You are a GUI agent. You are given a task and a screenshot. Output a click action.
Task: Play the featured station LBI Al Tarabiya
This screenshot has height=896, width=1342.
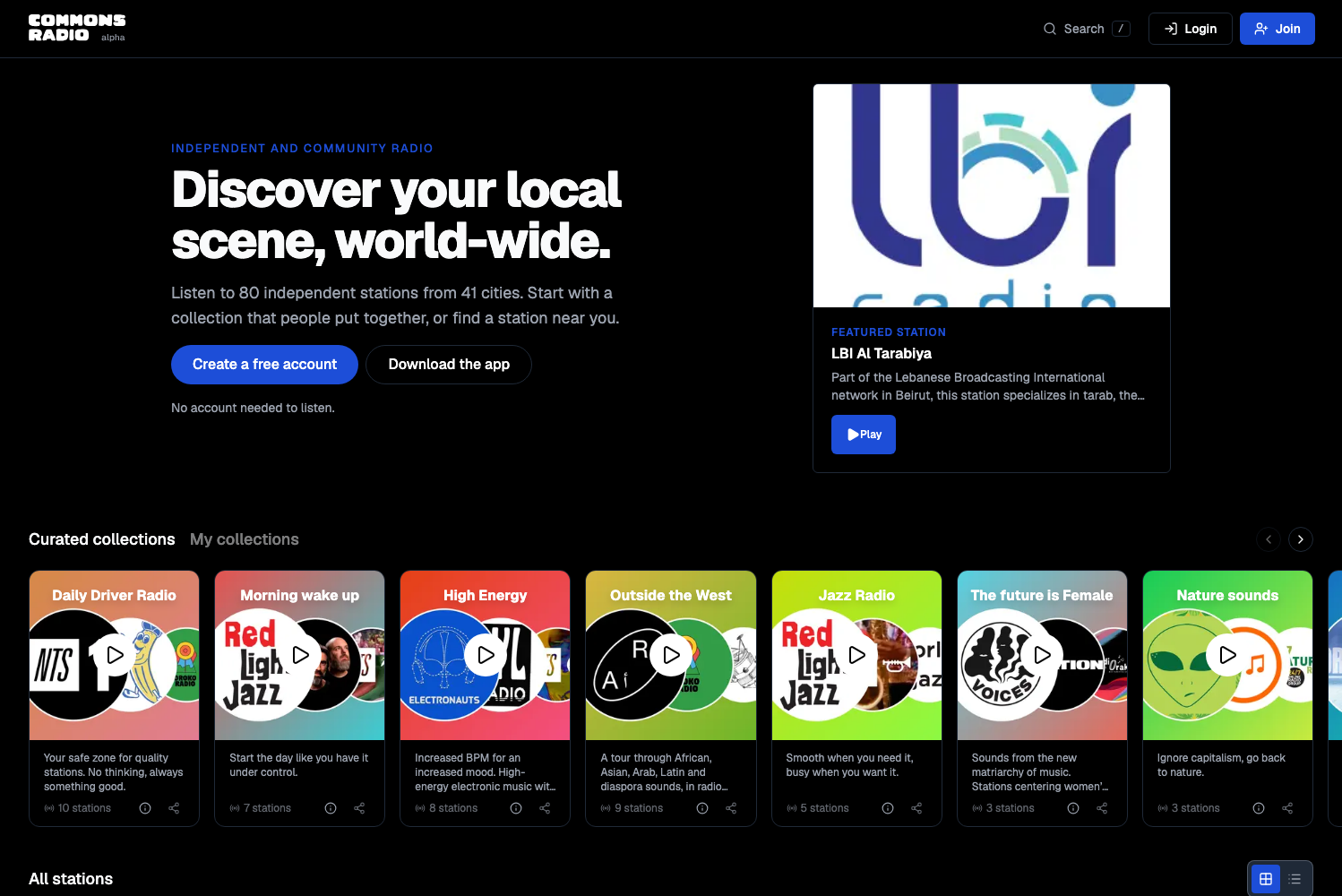tap(863, 435)
